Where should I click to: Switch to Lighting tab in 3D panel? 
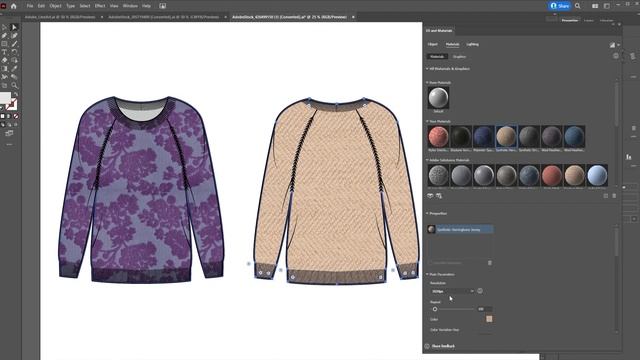coord(472,44)
